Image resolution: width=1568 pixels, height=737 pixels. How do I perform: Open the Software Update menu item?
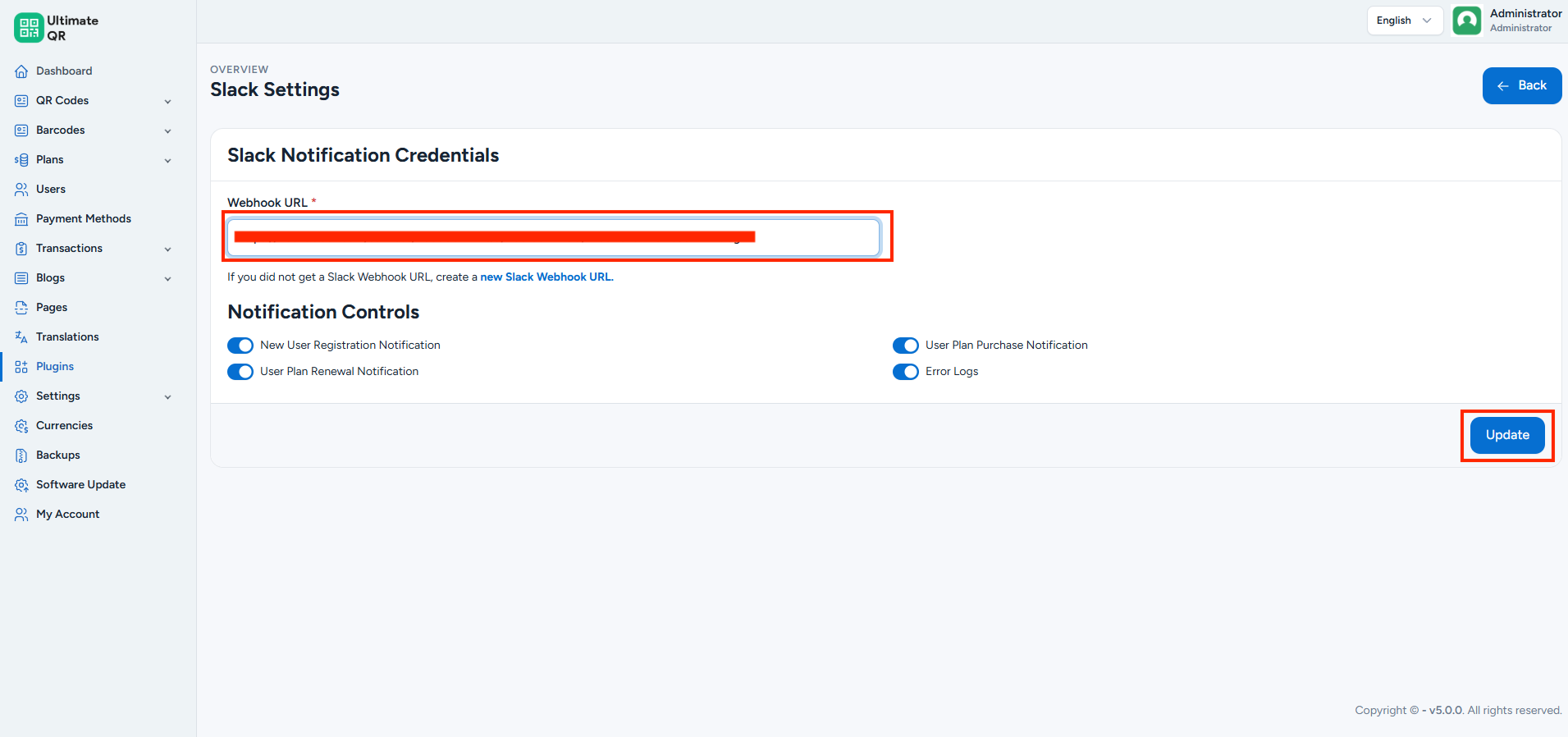[x=98, y=485]
